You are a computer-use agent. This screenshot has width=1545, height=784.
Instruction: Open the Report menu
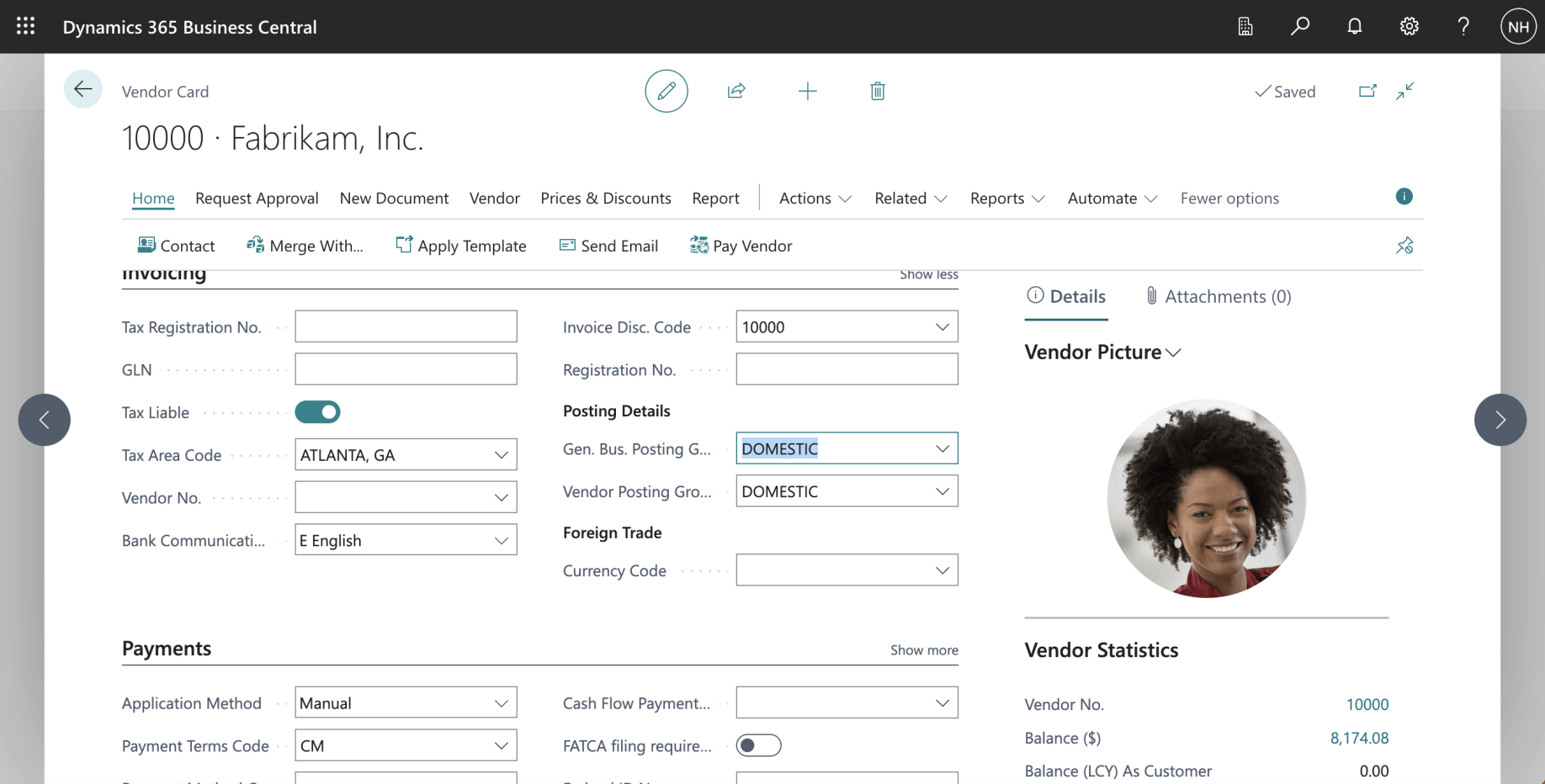715,199
